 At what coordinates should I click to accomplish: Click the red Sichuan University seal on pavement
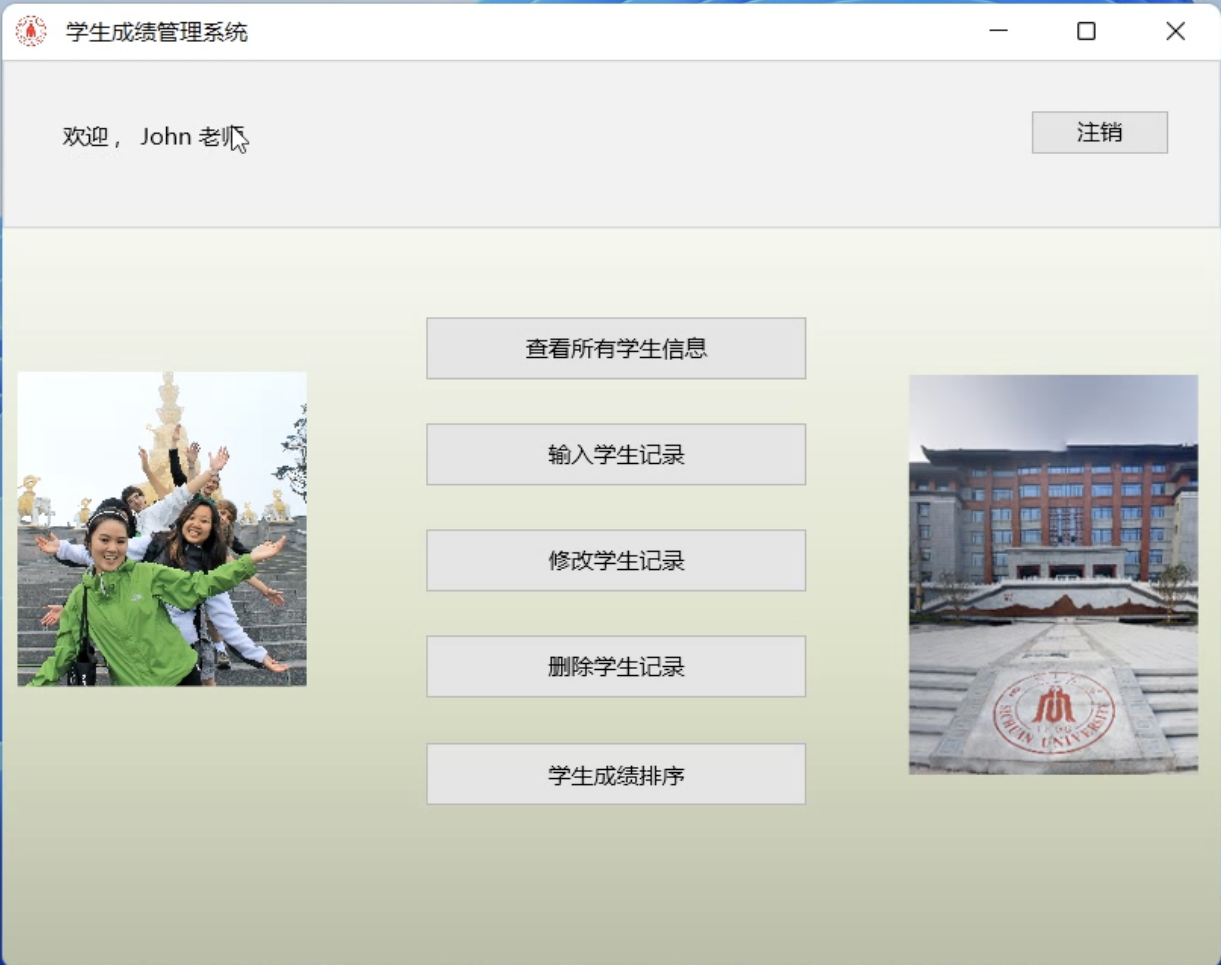coord(1054,711)
